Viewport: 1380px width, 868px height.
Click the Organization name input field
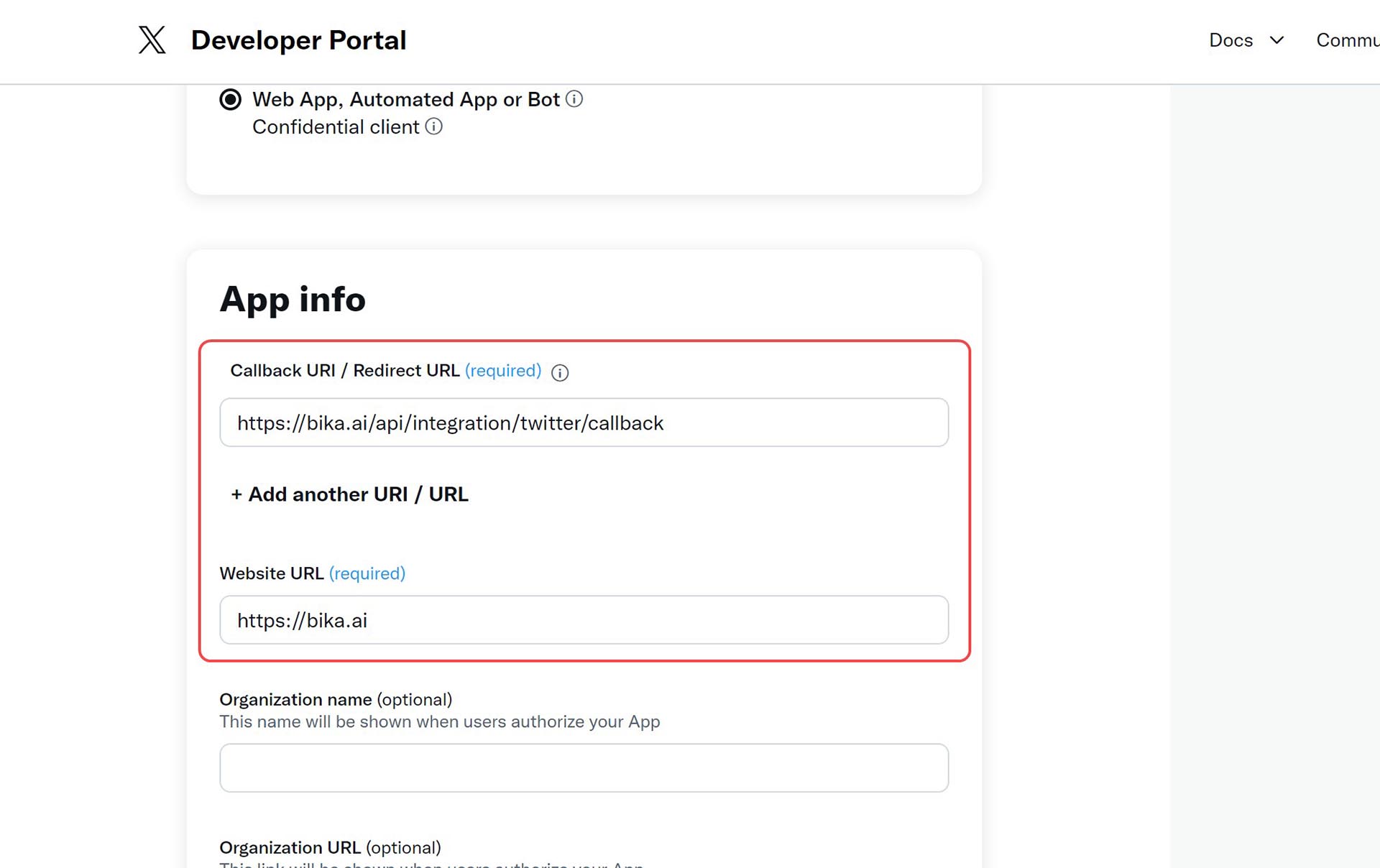pyautogui.click(x=584, y=767)
